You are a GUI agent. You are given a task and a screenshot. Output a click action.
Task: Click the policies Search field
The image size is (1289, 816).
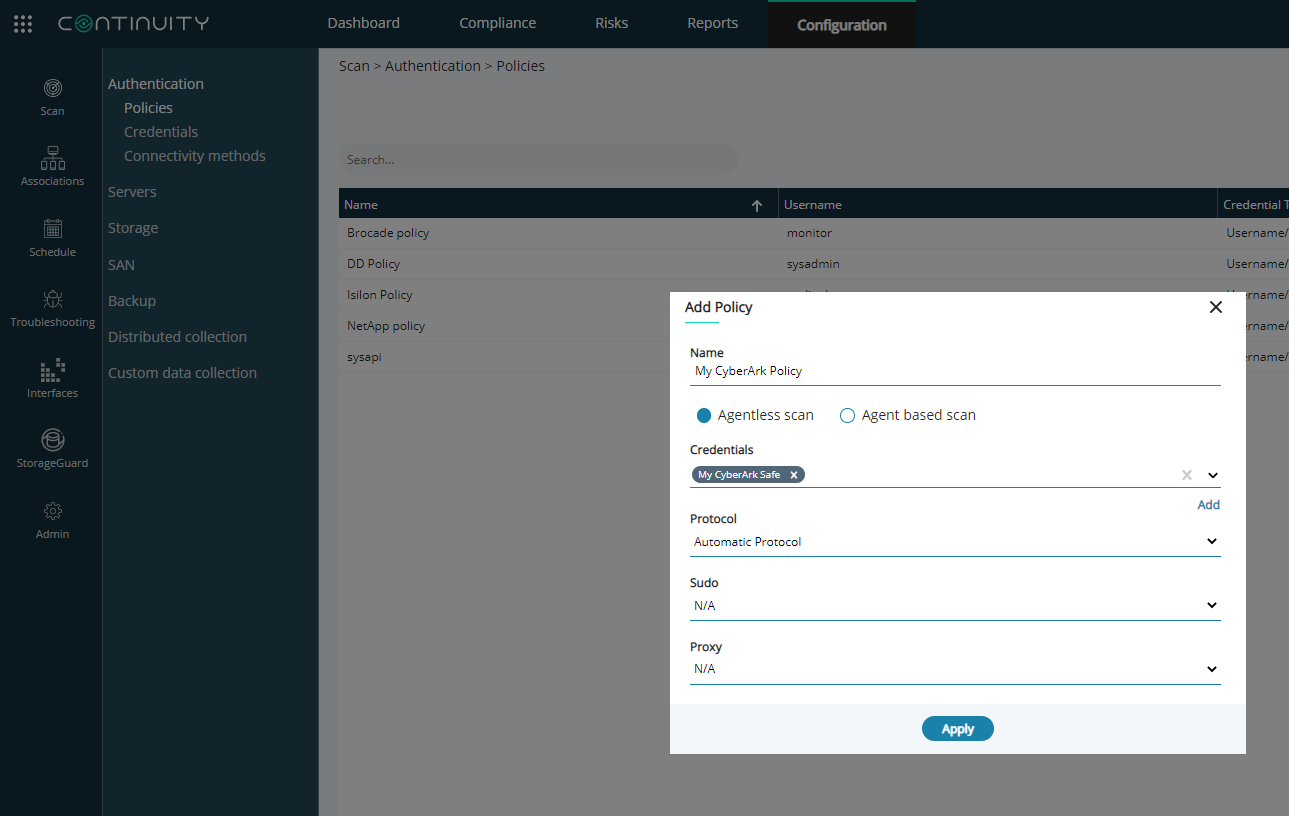(x=539, y=160)
